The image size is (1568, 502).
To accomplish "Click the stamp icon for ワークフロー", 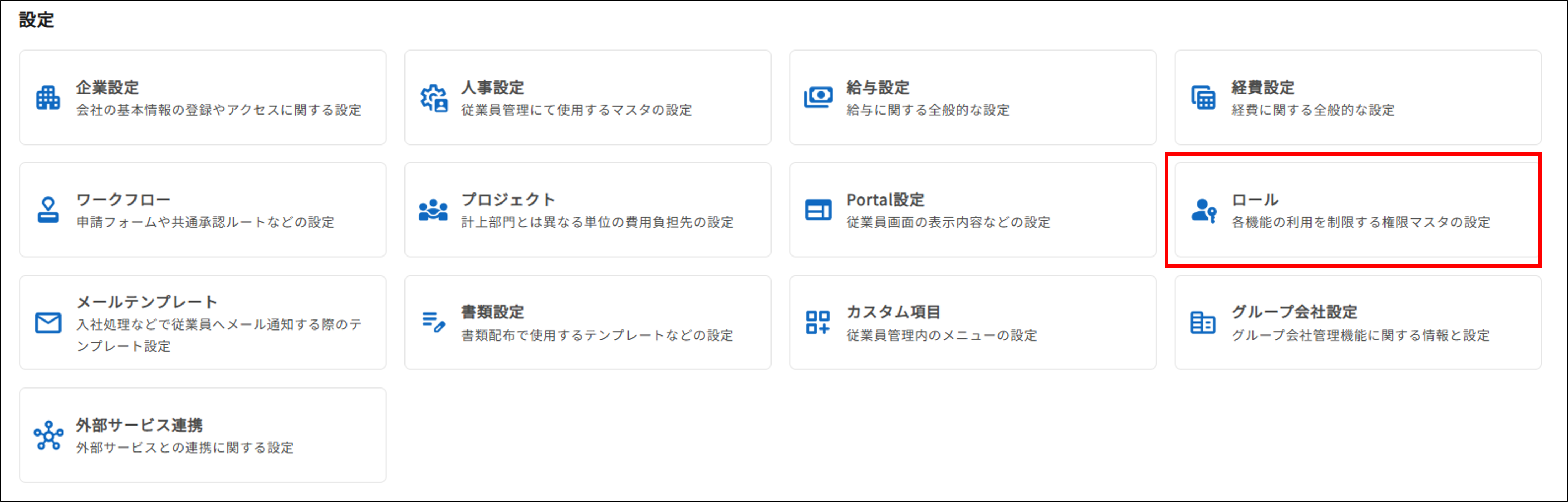I will coord(48,210).
